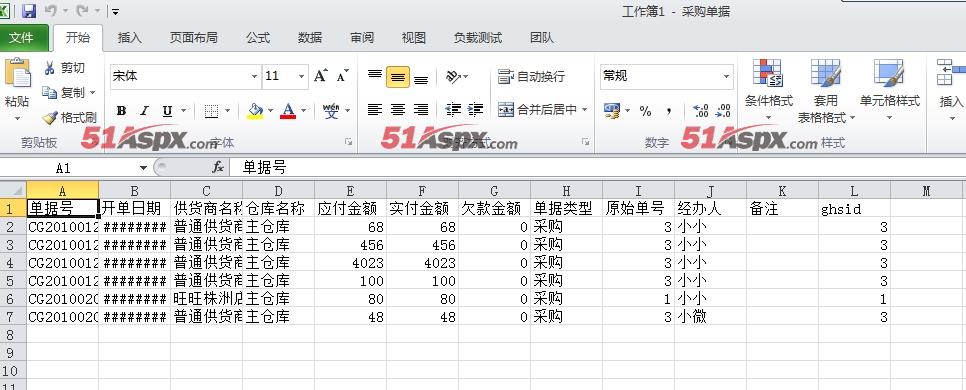Screen dimensions: 966x390
Task: Click the phonetic guide (wén) icon
Action: (331, 111)
